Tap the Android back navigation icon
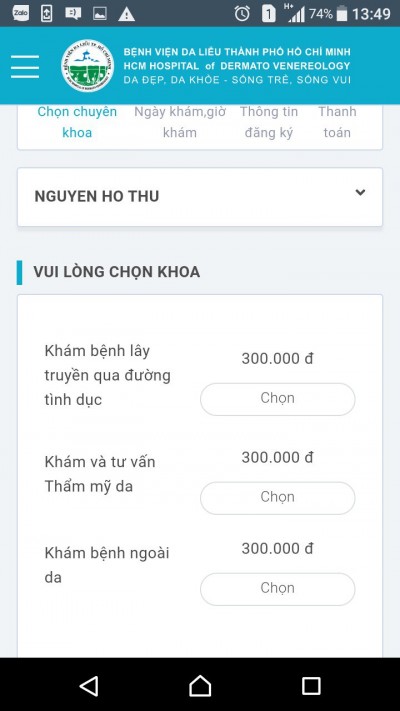The width and height of the screenshot is (400, 711). coord(89,686)
